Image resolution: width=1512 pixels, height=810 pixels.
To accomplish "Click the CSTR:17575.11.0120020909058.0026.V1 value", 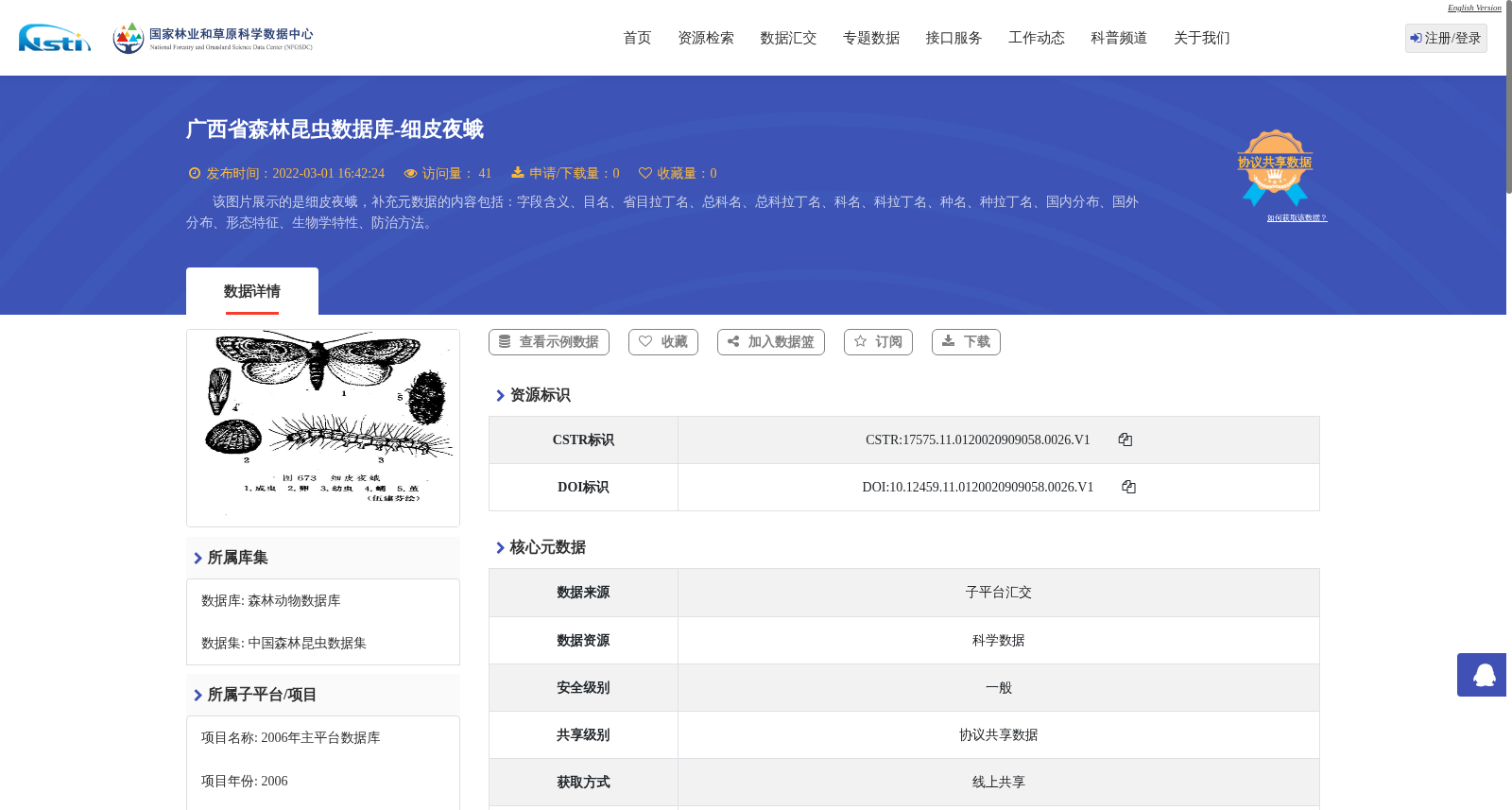I will tap(978, 440).
